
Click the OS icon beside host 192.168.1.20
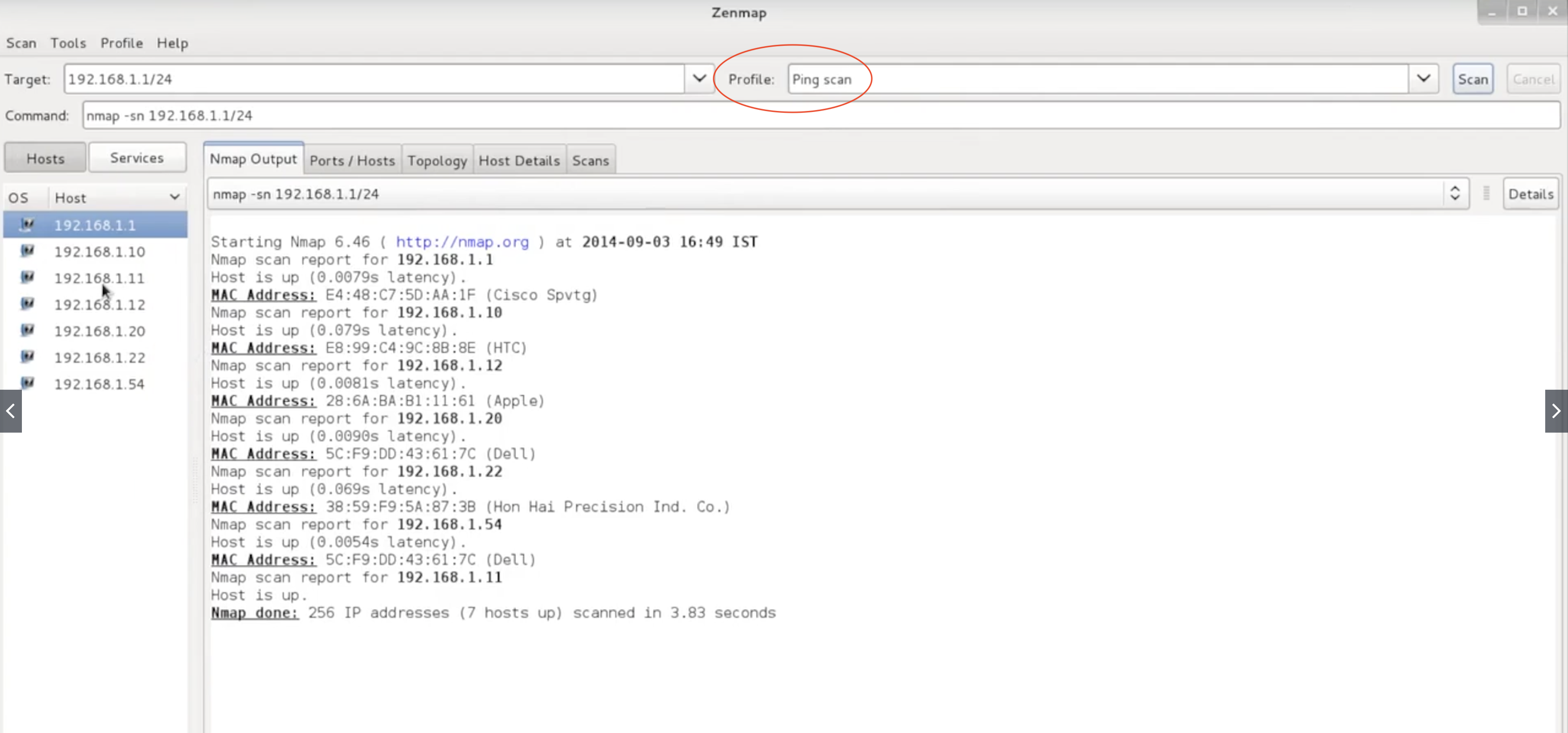point(27,330)
